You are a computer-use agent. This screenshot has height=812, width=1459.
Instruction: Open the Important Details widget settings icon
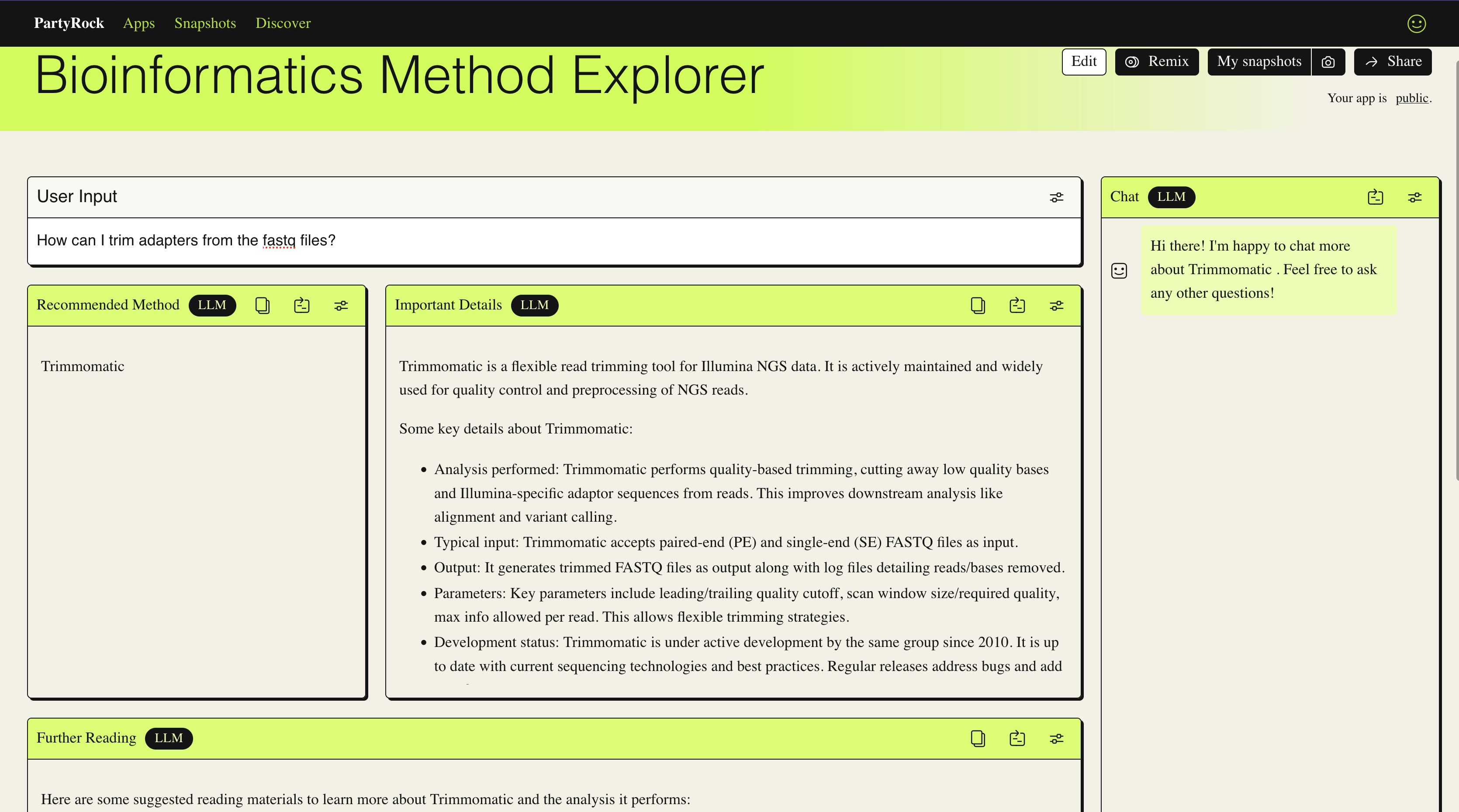1056,306
